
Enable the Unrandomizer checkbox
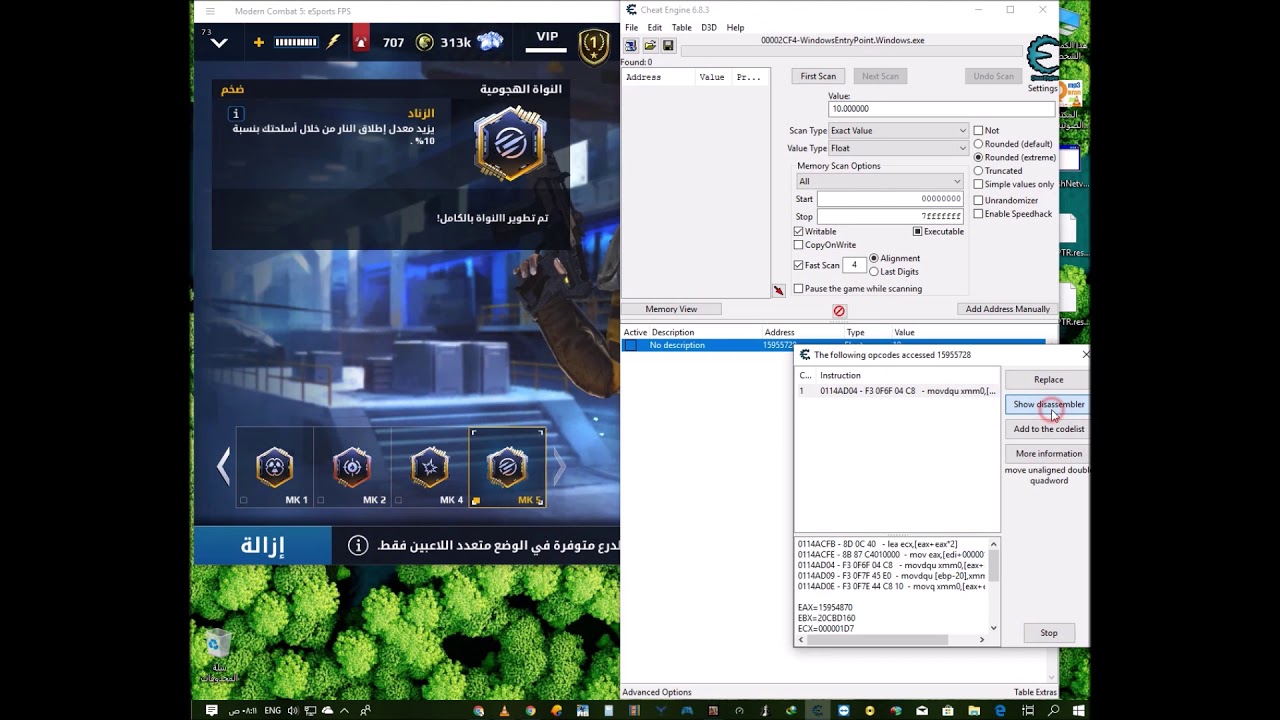(x=978, y=200)
